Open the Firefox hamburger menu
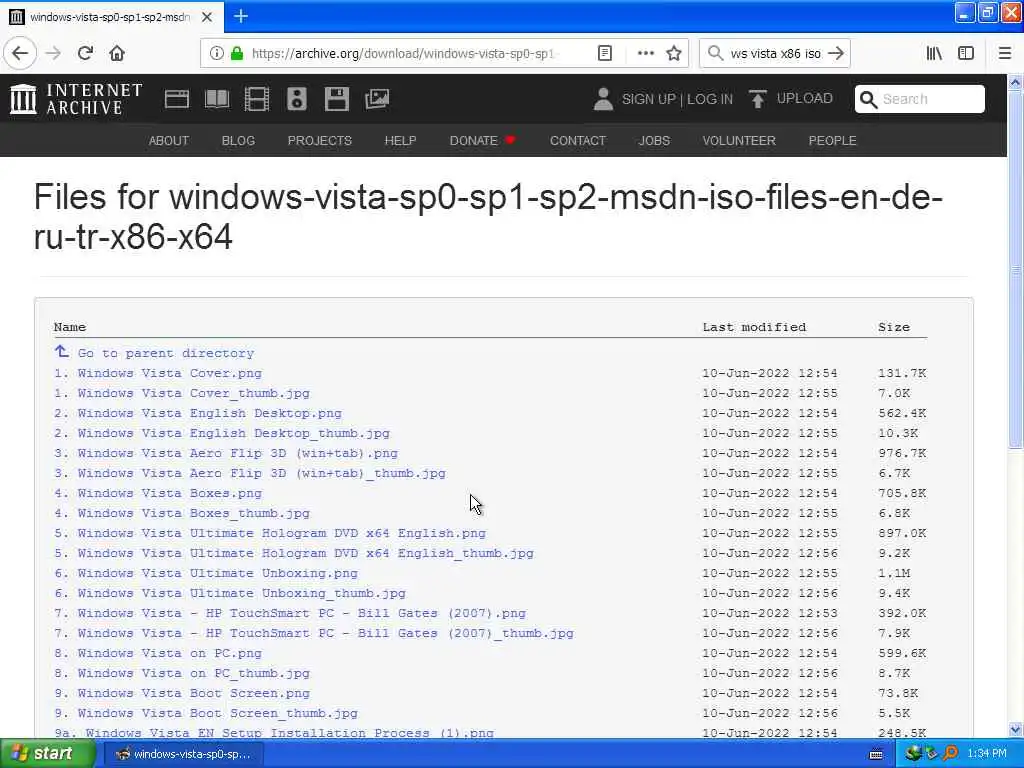Screen dimensions: 1024x768 (x=1005, y=53)
